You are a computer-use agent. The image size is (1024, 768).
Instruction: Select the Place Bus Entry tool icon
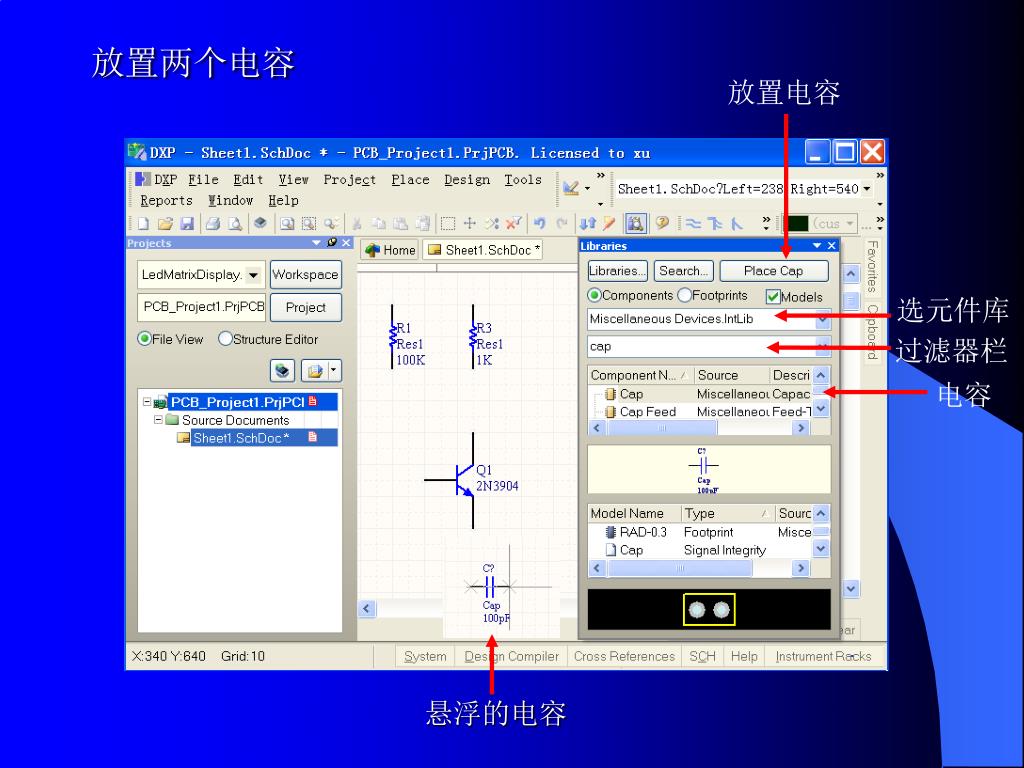737,223
